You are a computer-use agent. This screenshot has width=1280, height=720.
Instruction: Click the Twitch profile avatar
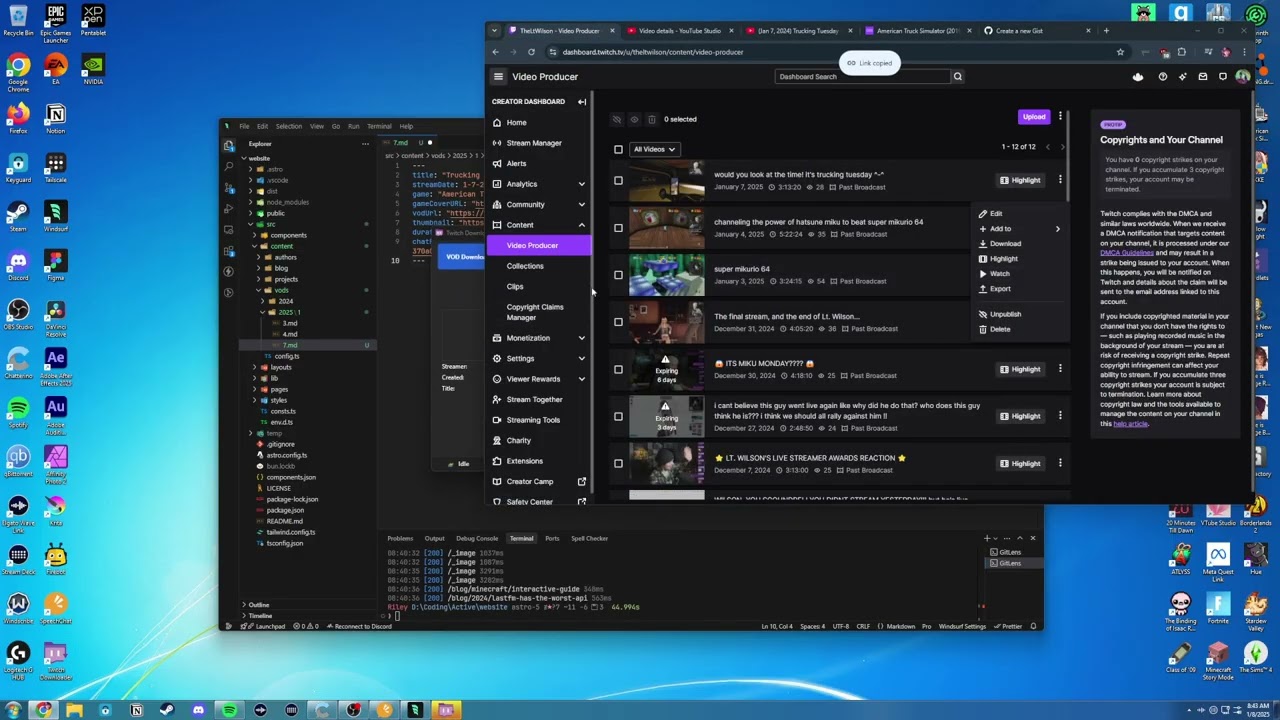point(1242,77)
